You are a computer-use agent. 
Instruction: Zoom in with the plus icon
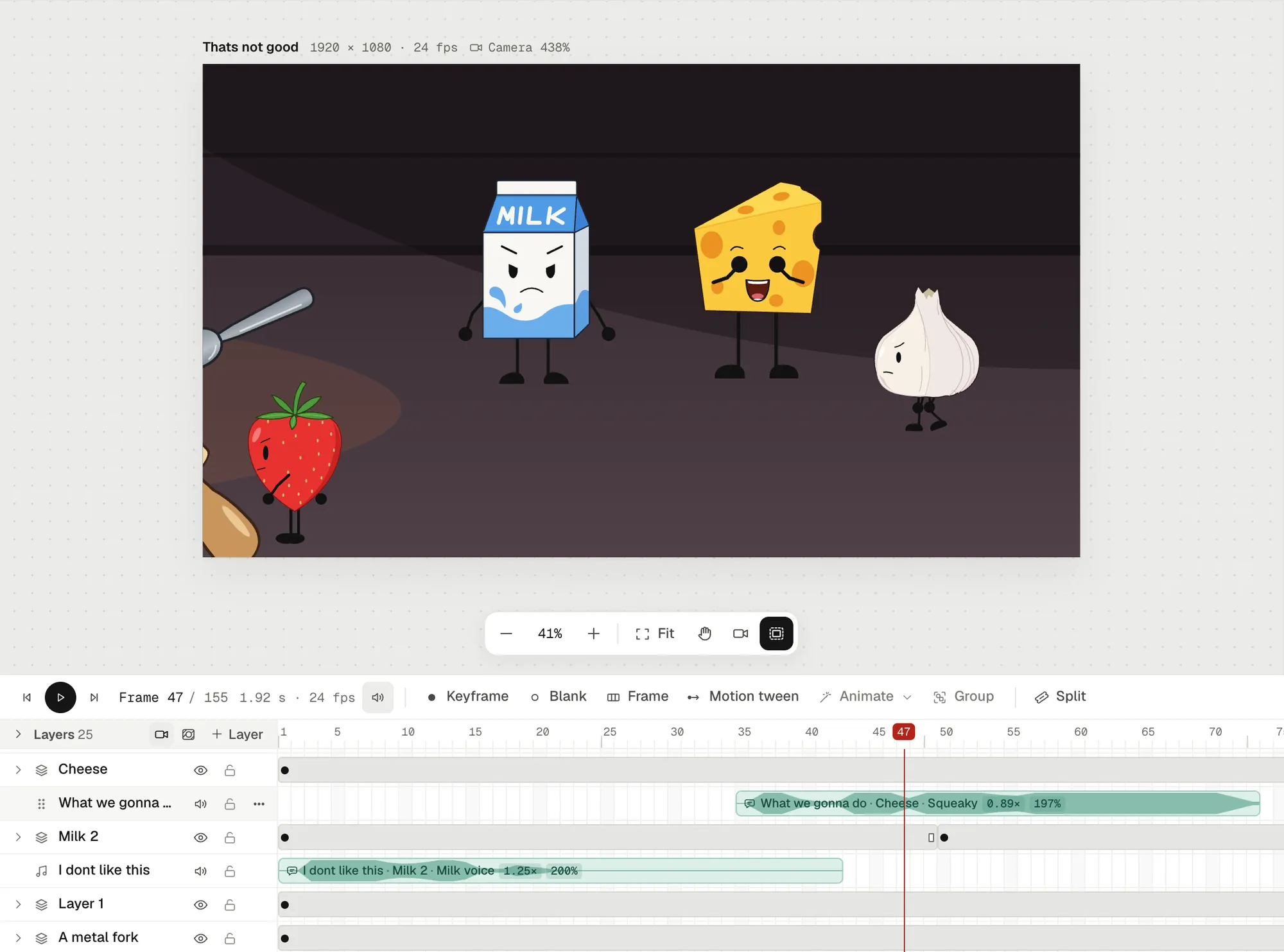tap(593, 634)
